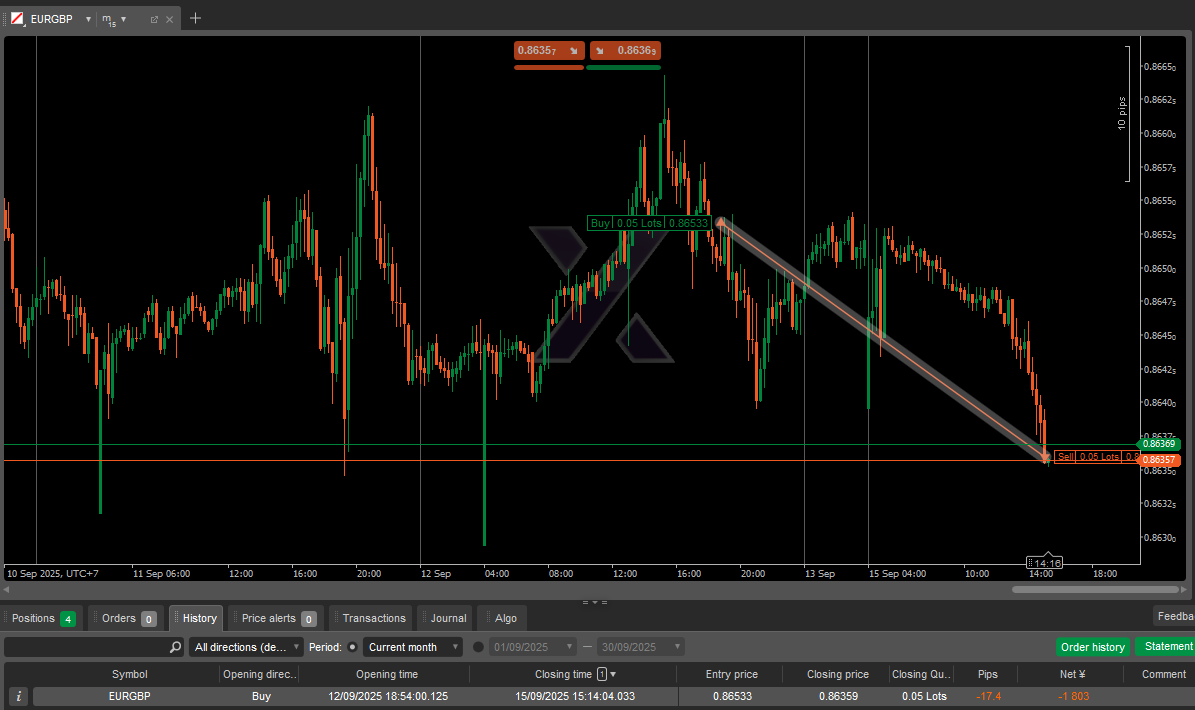Close the EURGBP chart tab
The height and width of the screenshot is (710, 1195).
click(x=169, y=19)
